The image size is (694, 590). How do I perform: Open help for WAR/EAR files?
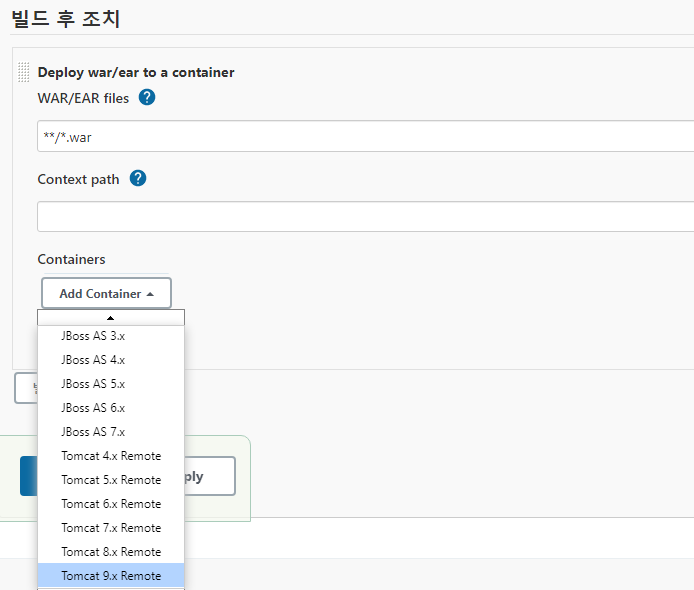point(147,97)
